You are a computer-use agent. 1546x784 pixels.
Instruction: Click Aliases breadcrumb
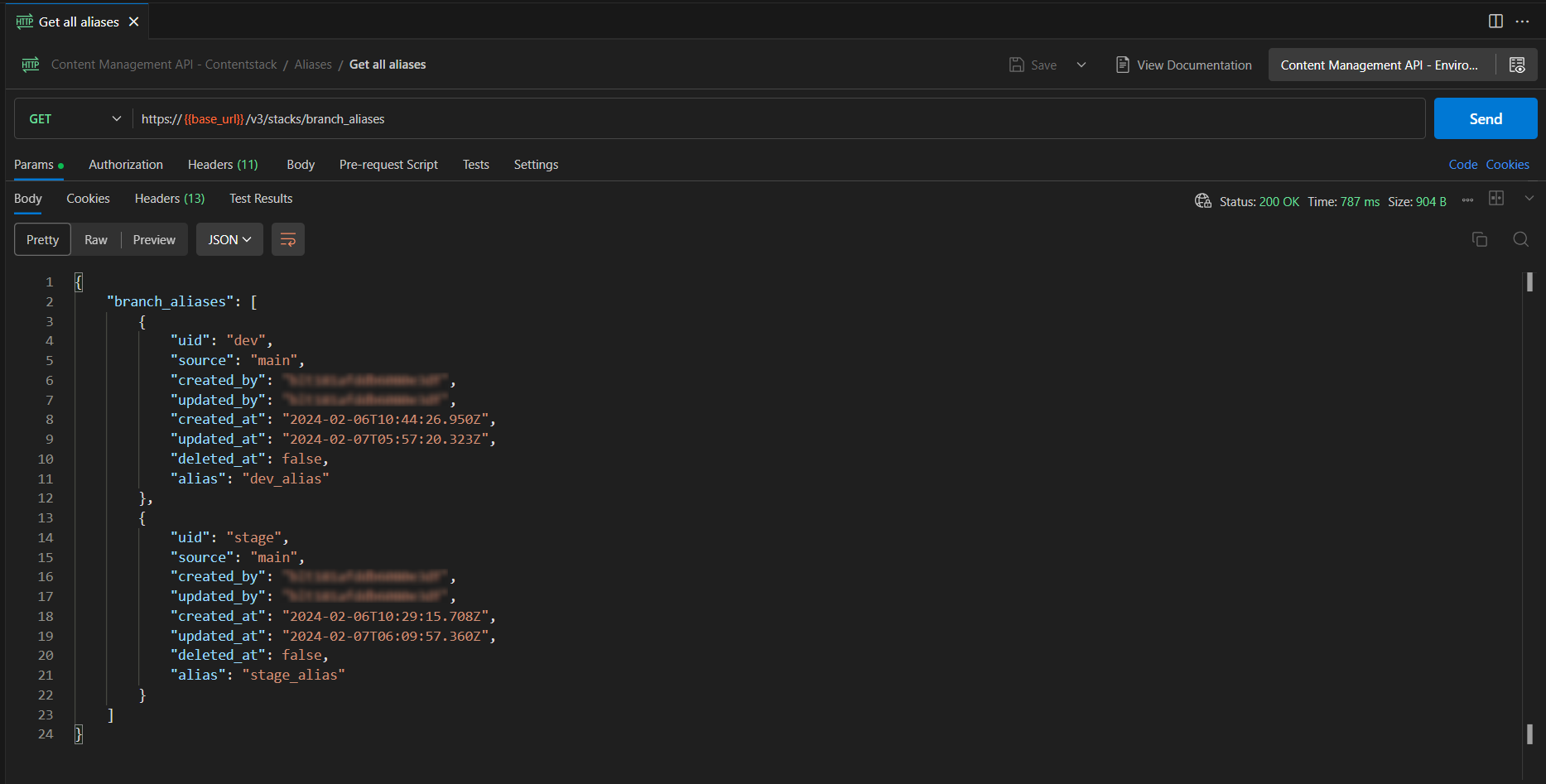(x=313, y=65)
